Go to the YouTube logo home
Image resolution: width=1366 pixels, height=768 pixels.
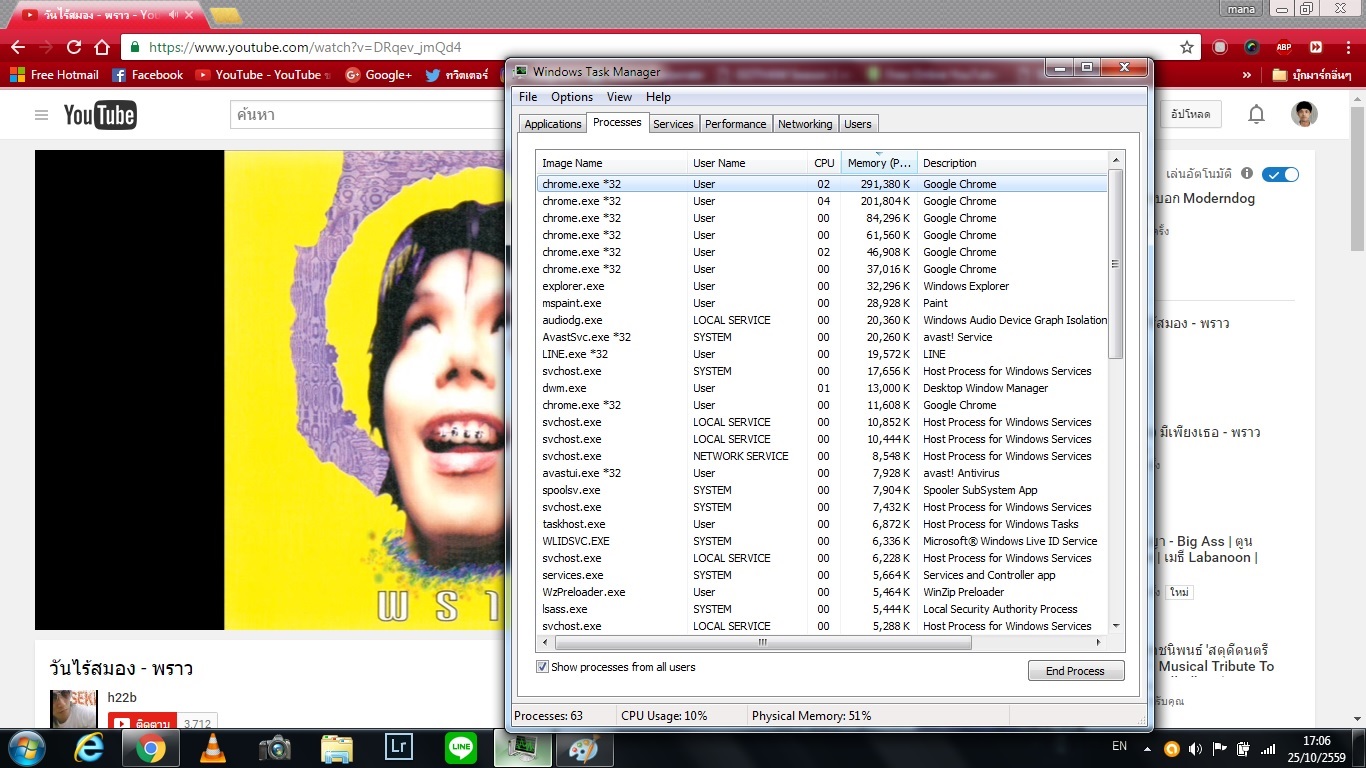pyautogui.click(x=100, y=115)
